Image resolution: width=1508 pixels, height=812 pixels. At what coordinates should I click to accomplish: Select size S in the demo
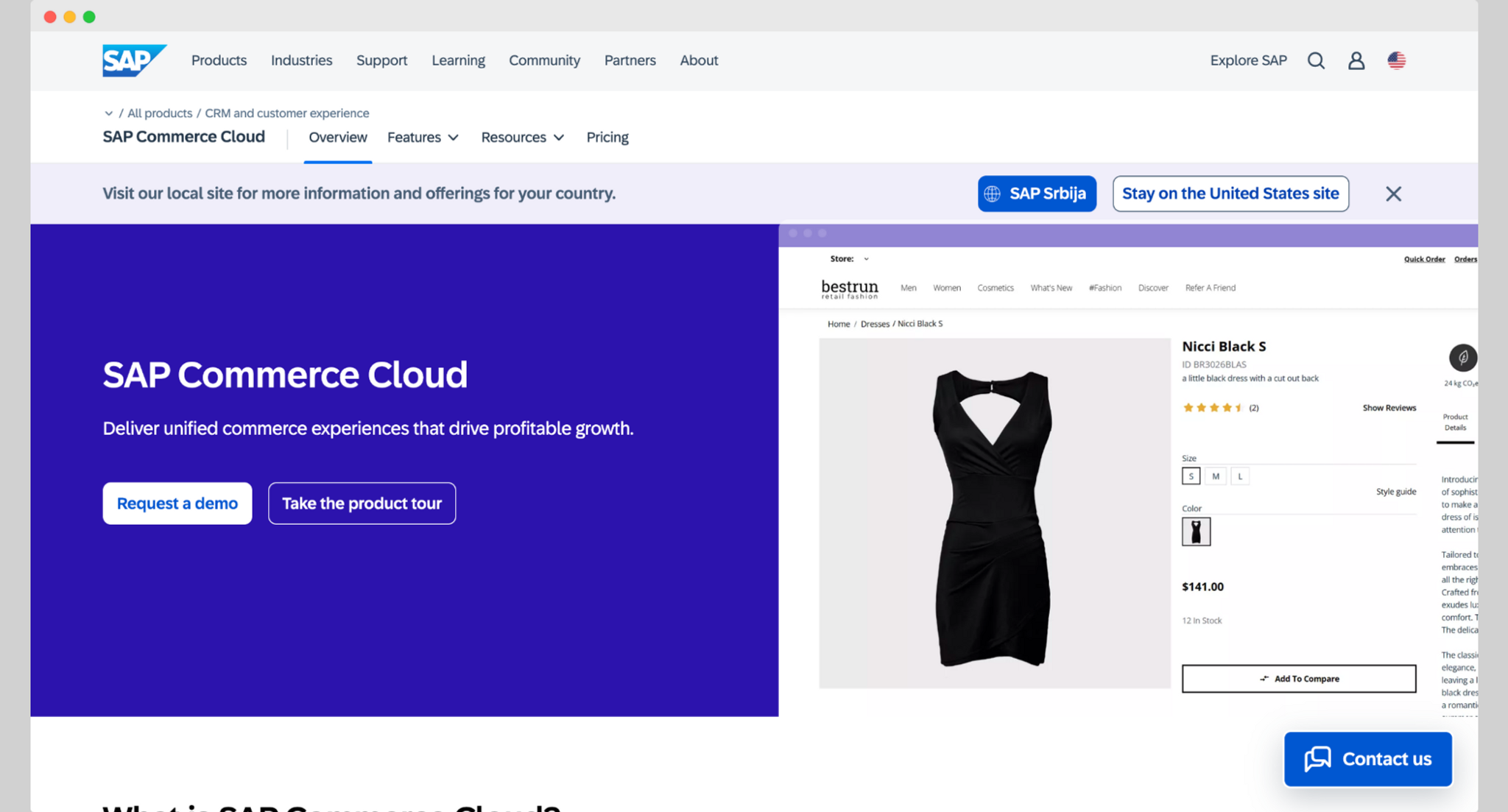coord(1191,476)
